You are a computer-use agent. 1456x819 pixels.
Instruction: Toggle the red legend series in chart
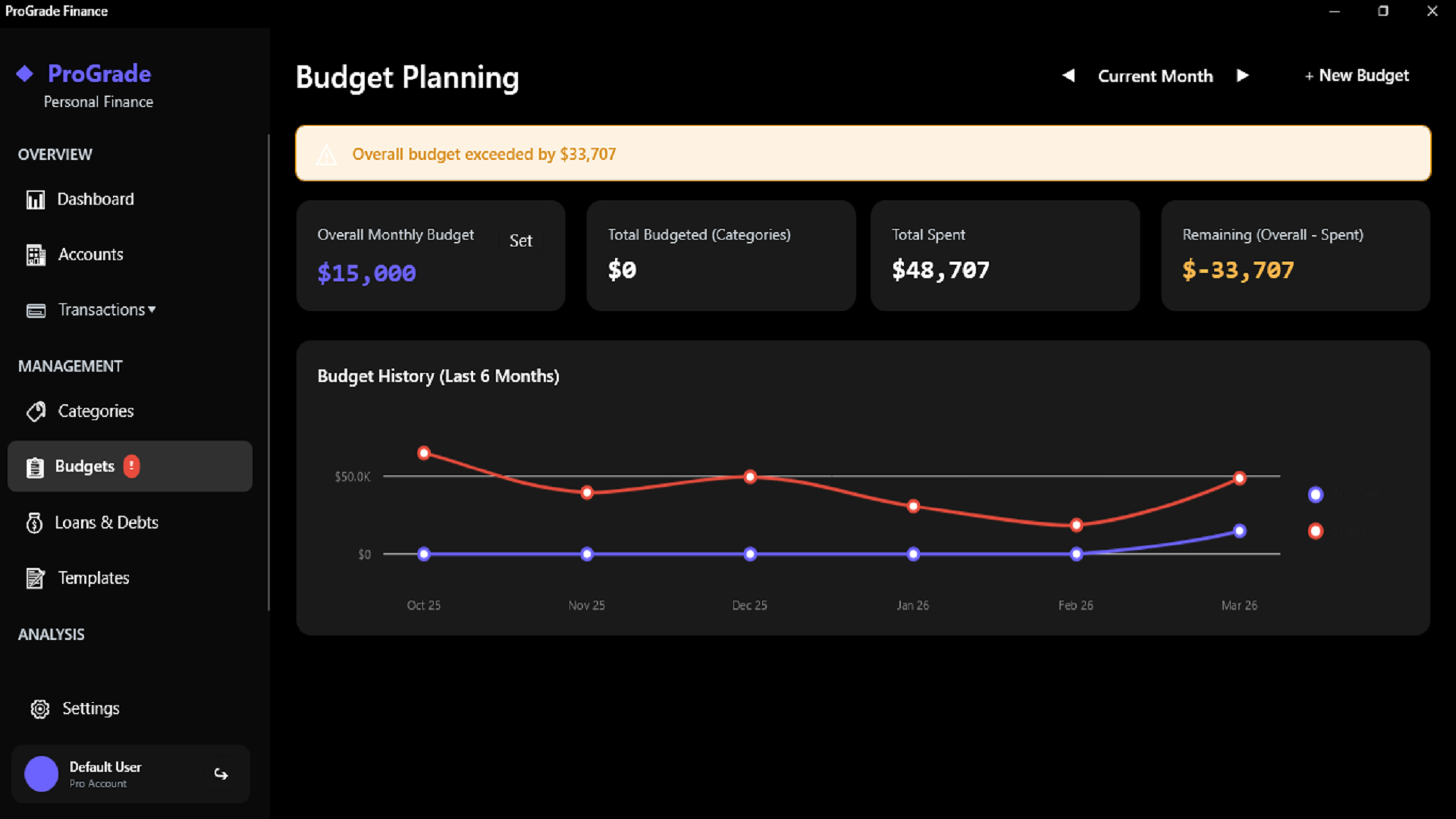[1316, 531]
